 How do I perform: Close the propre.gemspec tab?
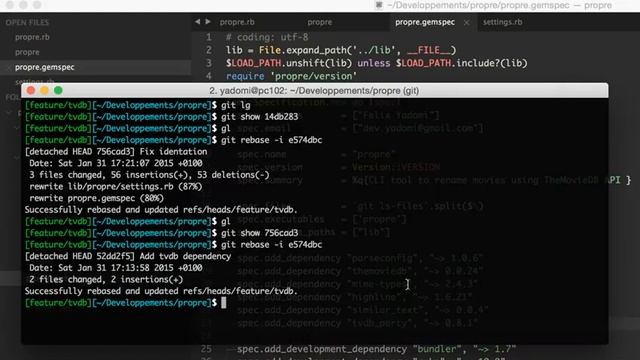(467, 22)
